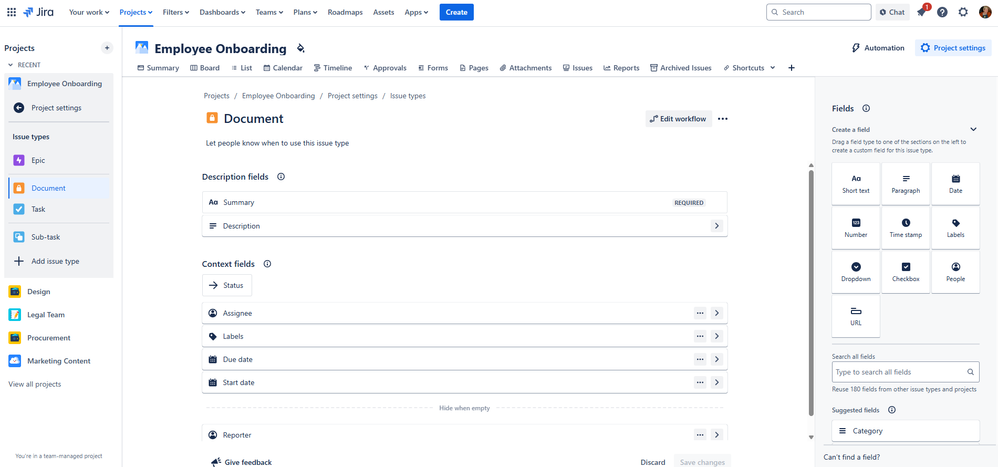Open Document more actions ellipsis
The image size is (998, 467).
tap(722, 118)
